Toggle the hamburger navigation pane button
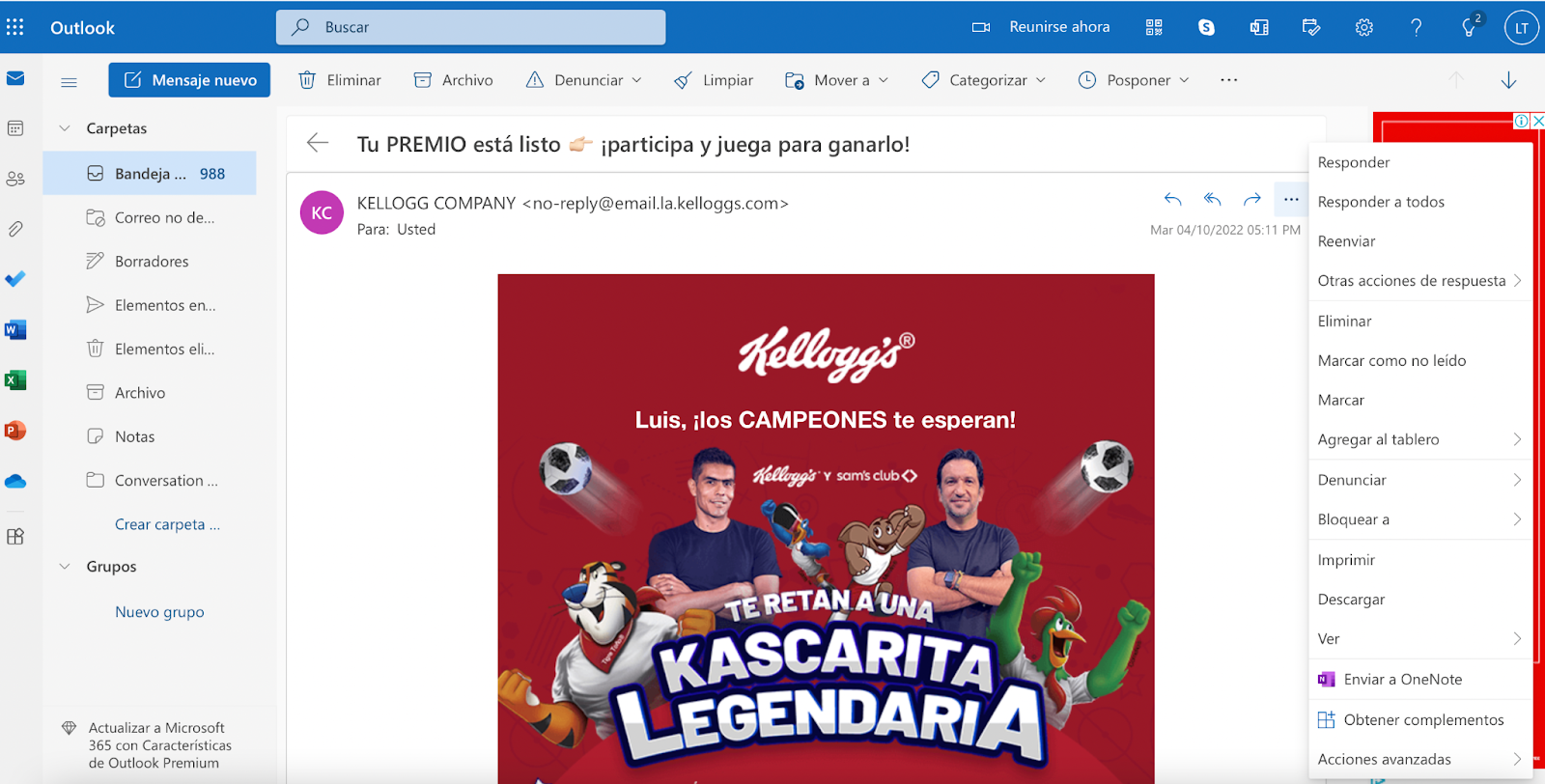 [x=69, y=82]
